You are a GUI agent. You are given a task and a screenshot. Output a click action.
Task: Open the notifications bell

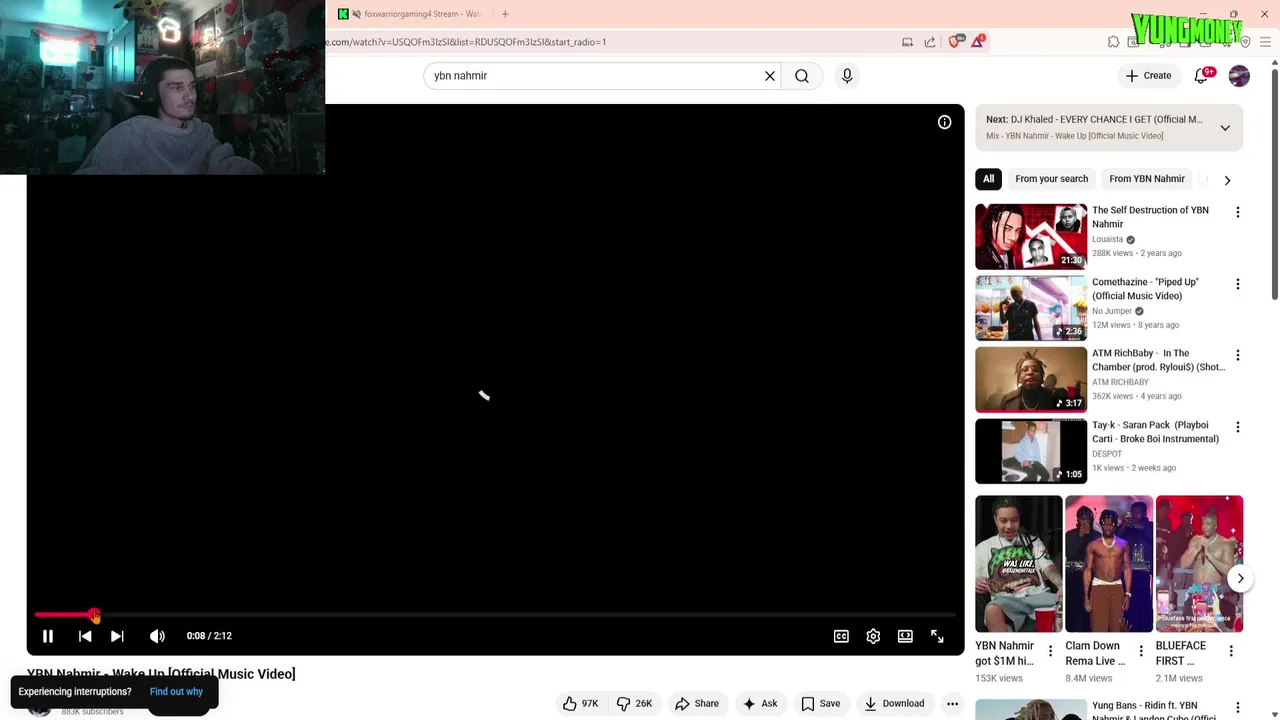click(x=1202, y=76)
